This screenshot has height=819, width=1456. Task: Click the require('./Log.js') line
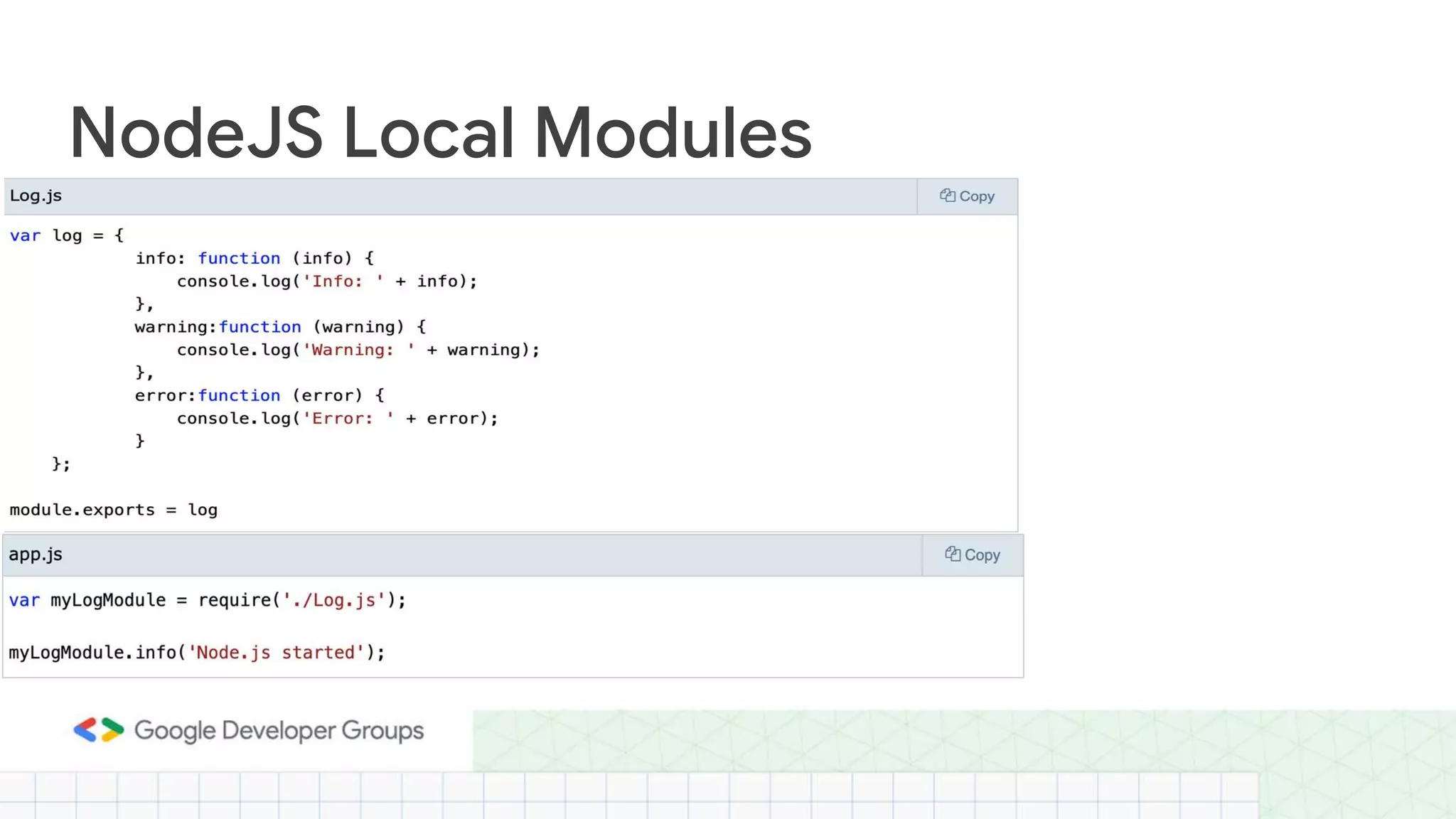208,600
